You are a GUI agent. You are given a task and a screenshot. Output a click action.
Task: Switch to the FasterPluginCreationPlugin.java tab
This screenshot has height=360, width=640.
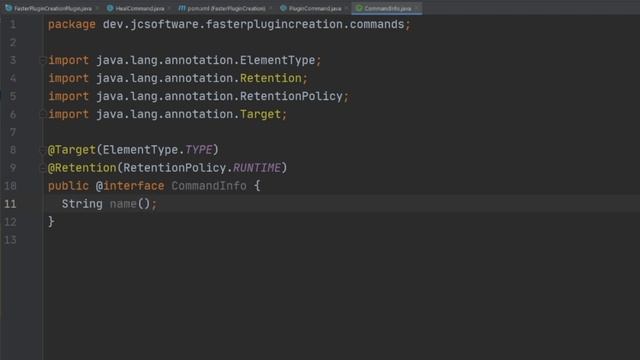[x=52, y=8]
